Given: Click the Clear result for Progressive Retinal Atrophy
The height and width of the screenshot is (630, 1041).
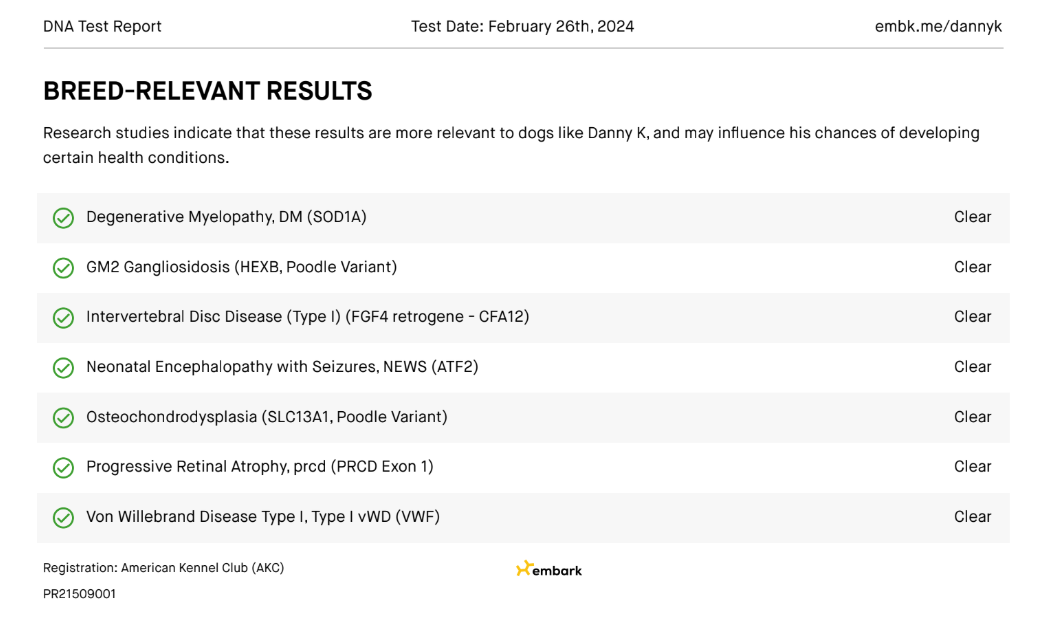Looking at the screenshot, I should tap(972, 467).
